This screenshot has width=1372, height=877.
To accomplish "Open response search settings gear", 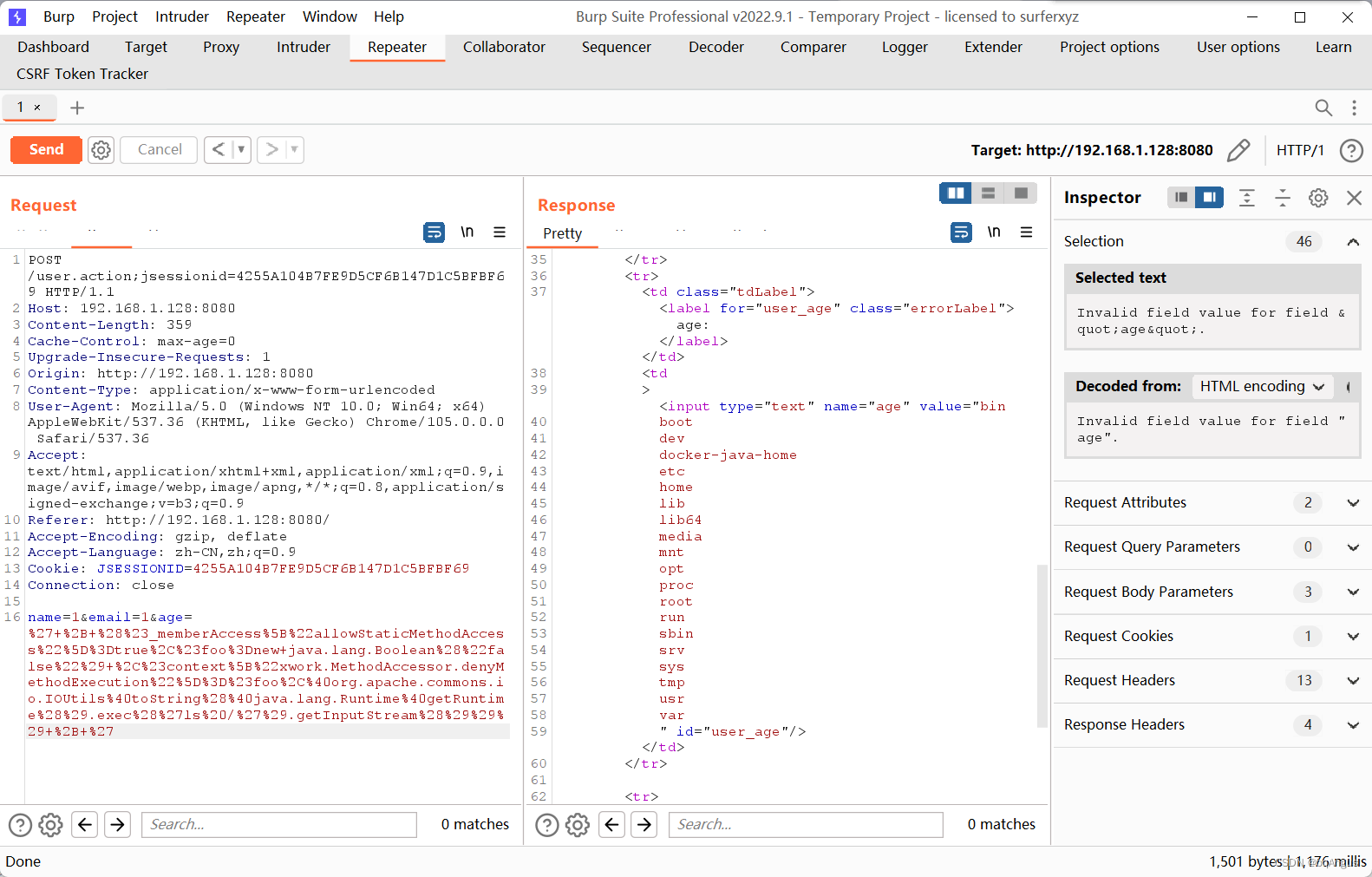I will (578, 825).
